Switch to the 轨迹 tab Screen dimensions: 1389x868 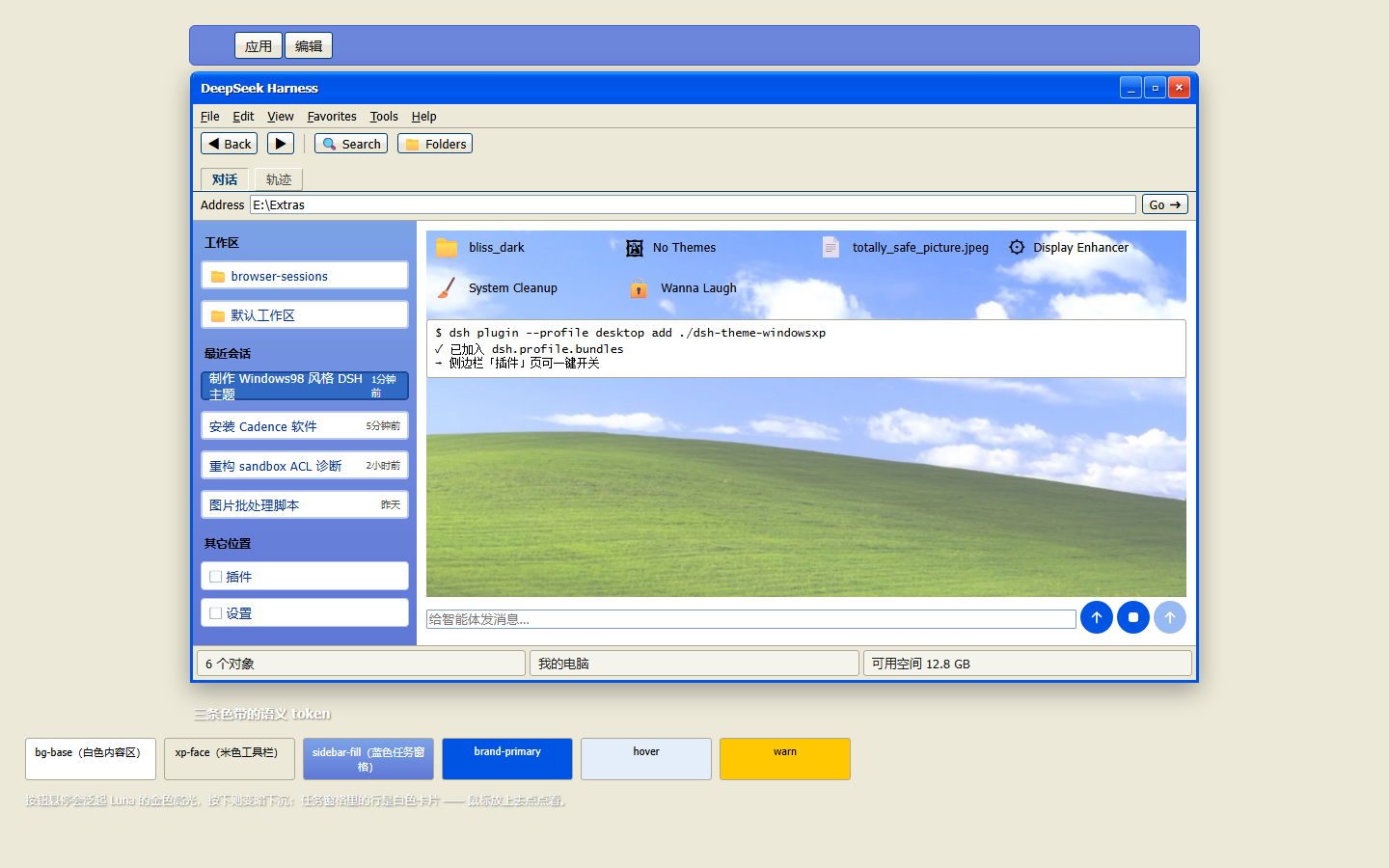(279, 179)
